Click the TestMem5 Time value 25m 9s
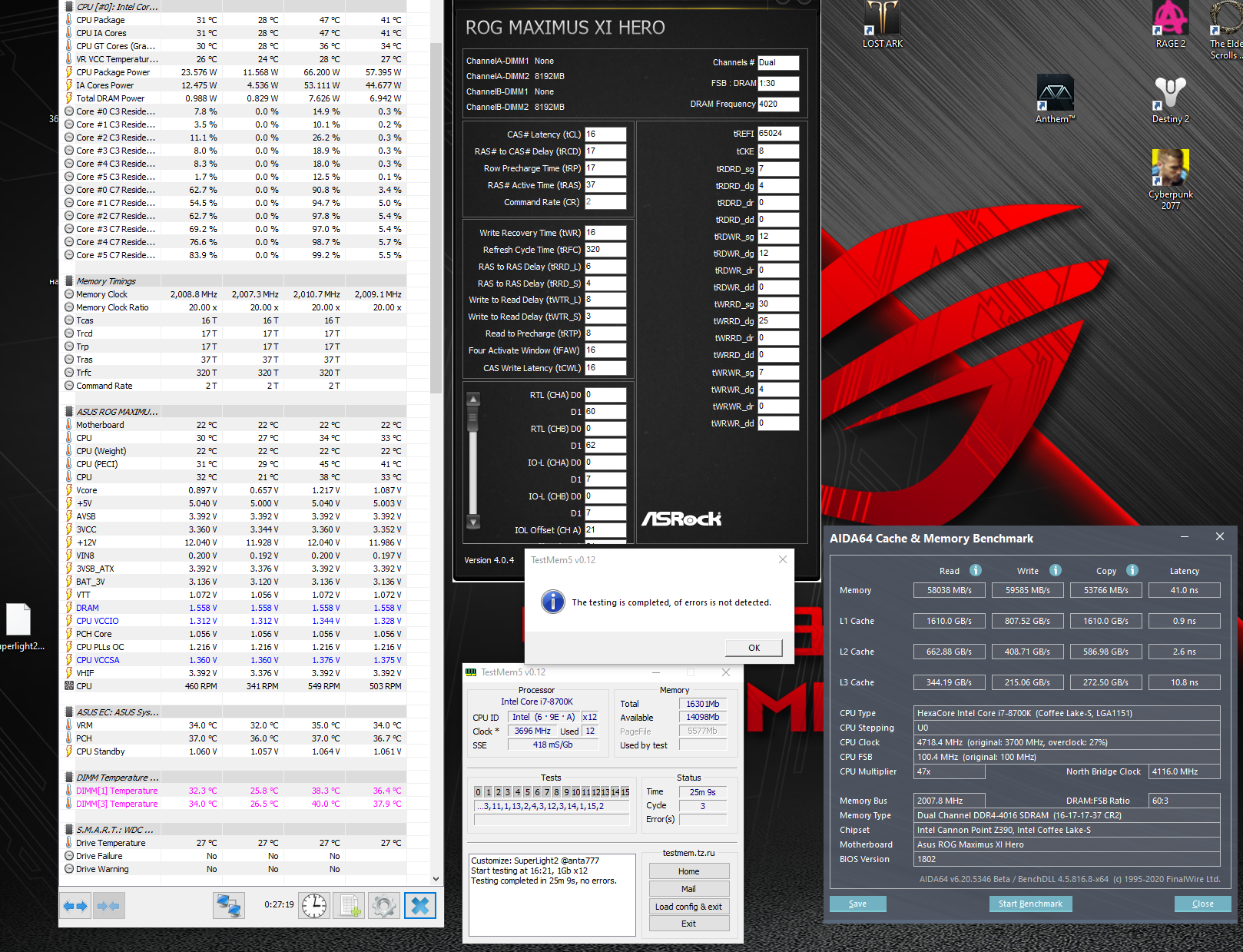1243x952 pixels. [x=702, y=792]
